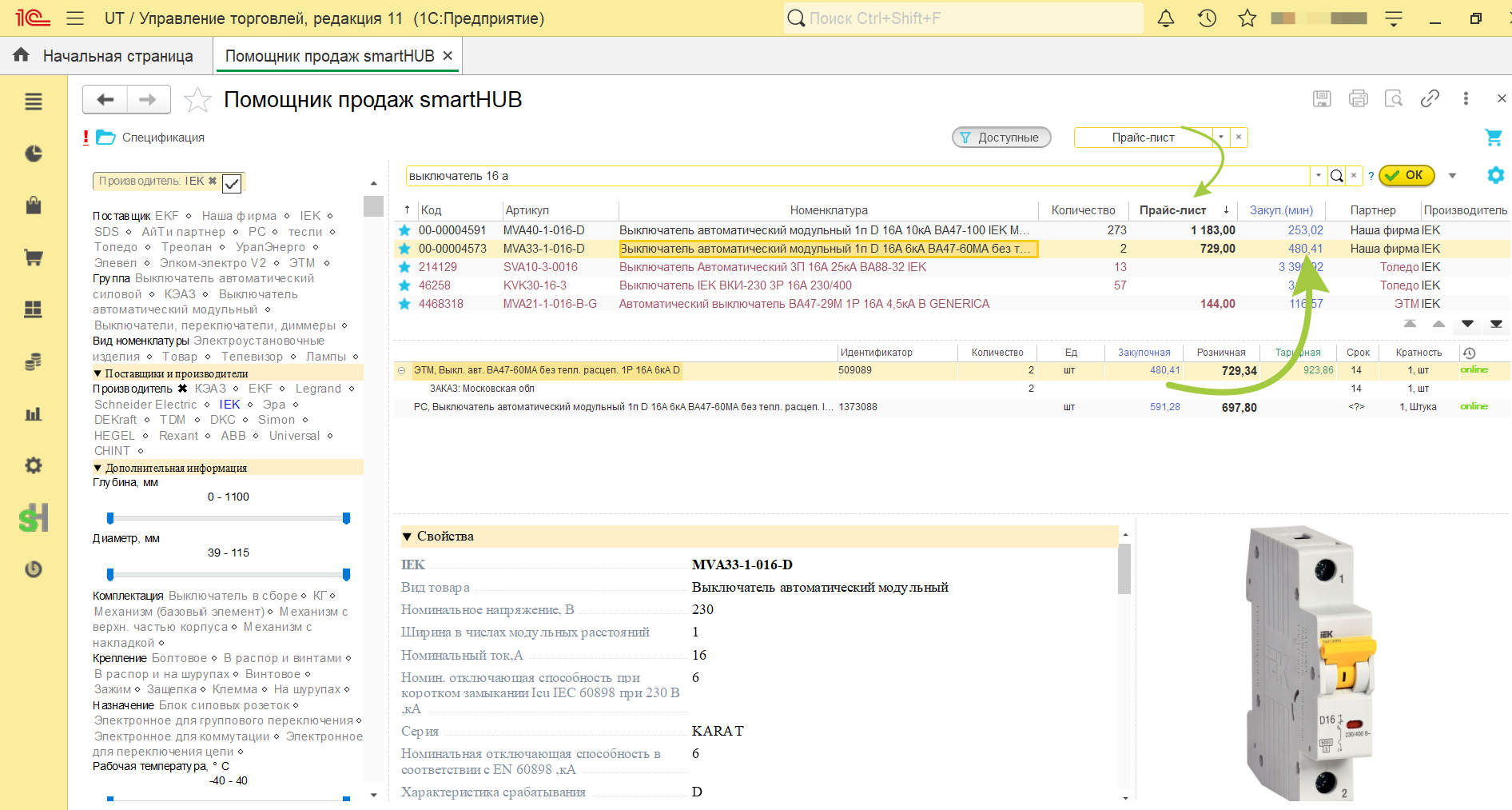Adjust left handle of Глубина slider
1512x810 pixels.
110,518
